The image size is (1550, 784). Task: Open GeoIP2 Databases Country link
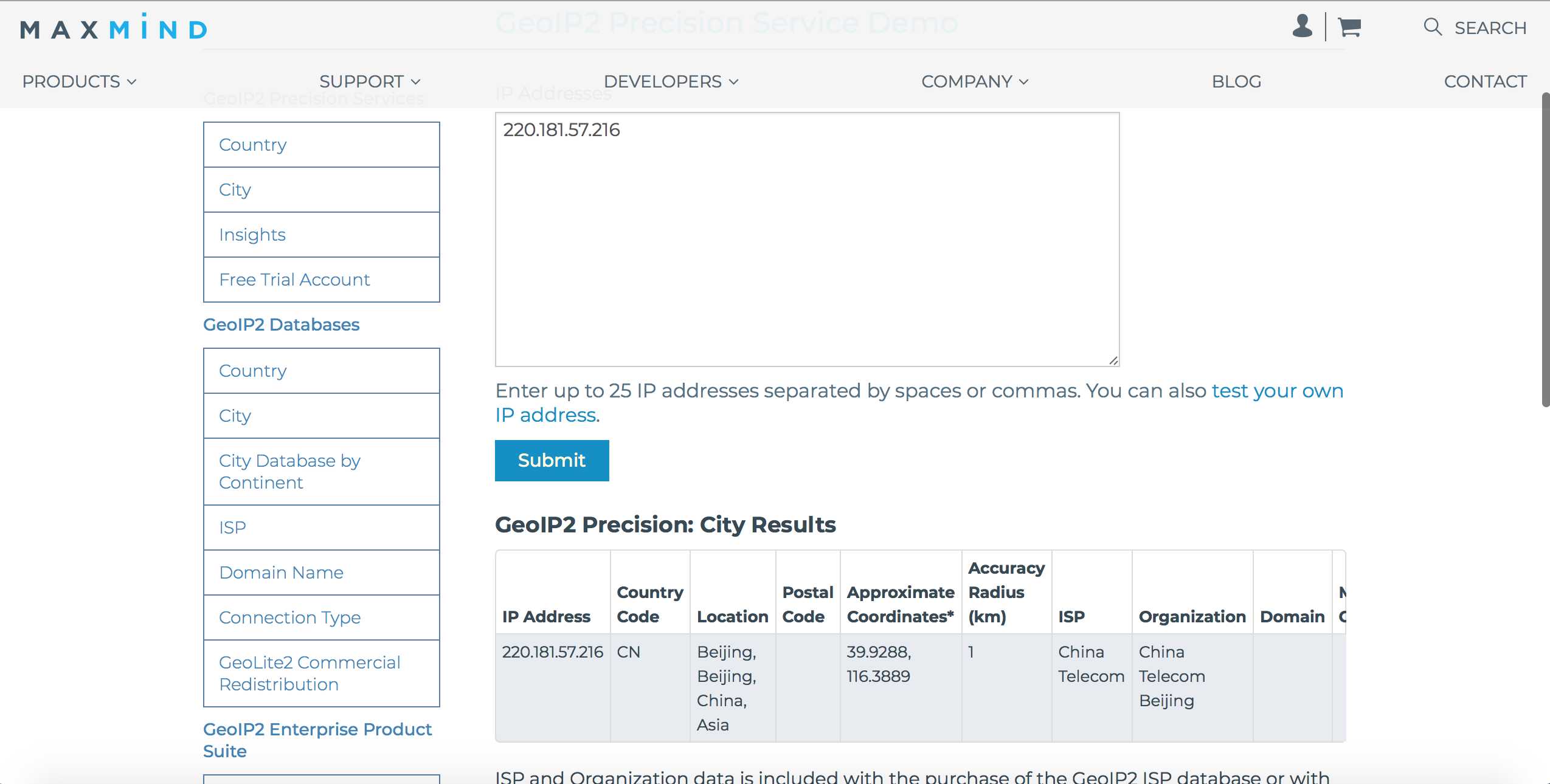(x=322, y=371)
